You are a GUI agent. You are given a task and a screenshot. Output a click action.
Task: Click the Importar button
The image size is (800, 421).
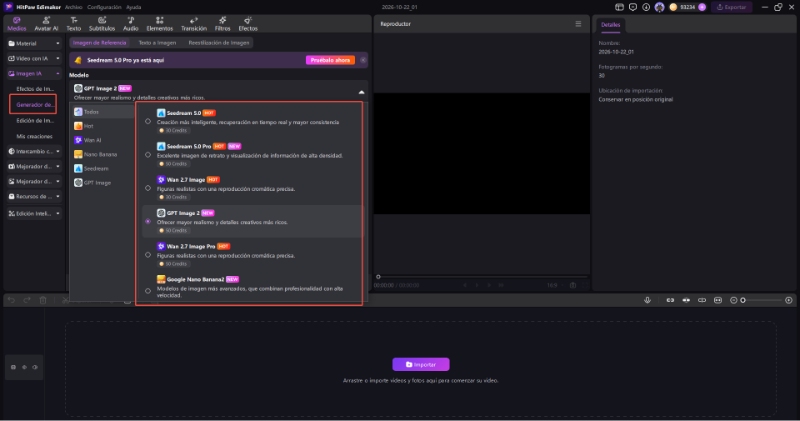421,364
